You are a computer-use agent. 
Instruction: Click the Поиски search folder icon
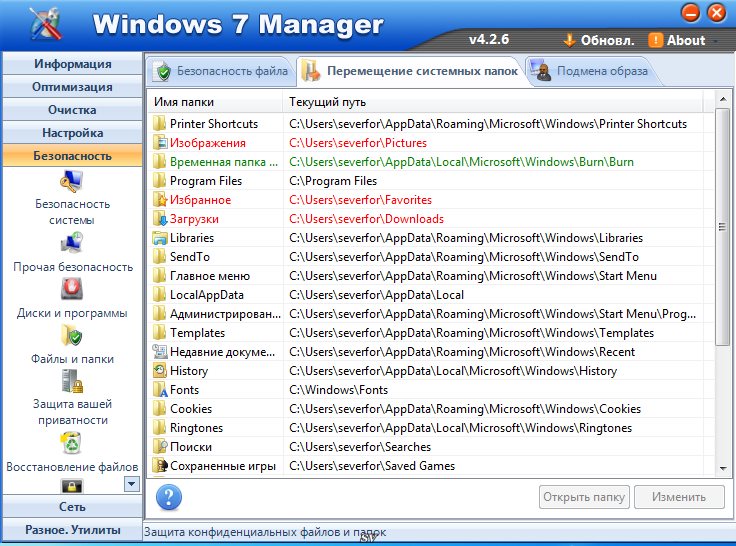[x=160, y=447]
